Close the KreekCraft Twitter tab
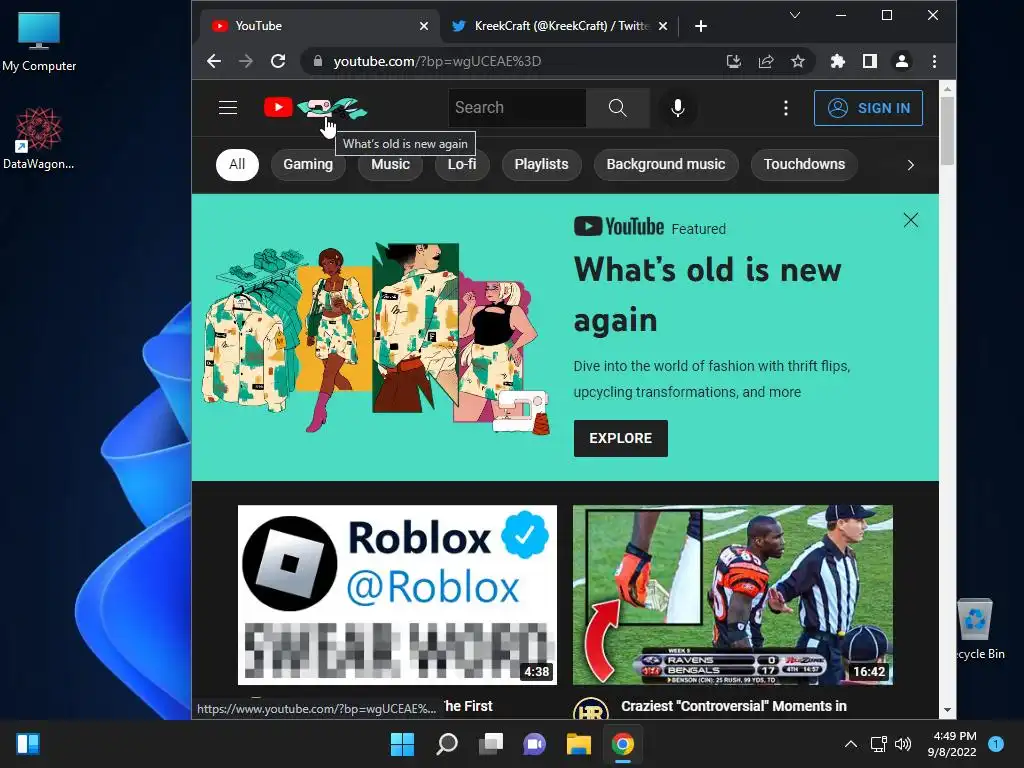The height and width of the screenshot is (768, 1024). point(663,26)
